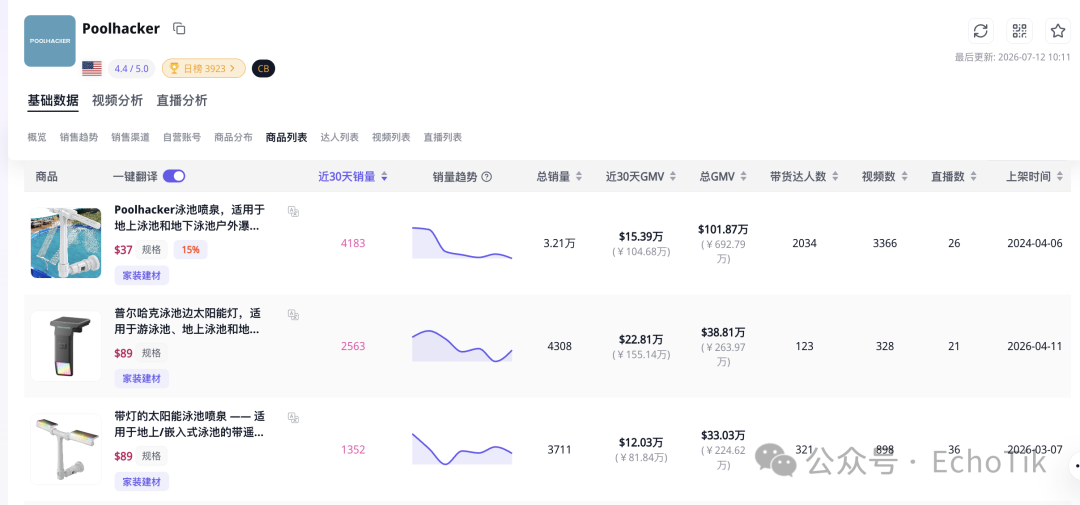This screenshot has height=505, width=1080.
Task: Click the 3366 video count
Action: pyautogui.click(x=884, y=243)
